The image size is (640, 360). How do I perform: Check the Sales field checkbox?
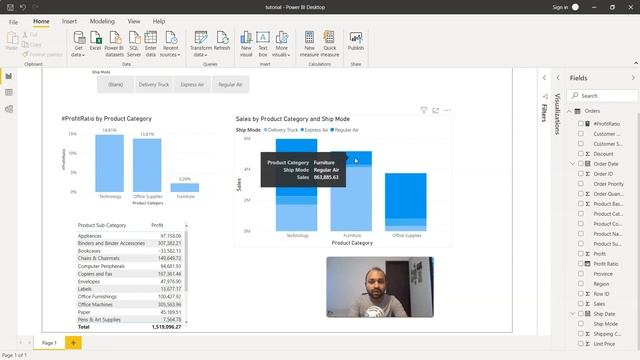click(580, 304)
